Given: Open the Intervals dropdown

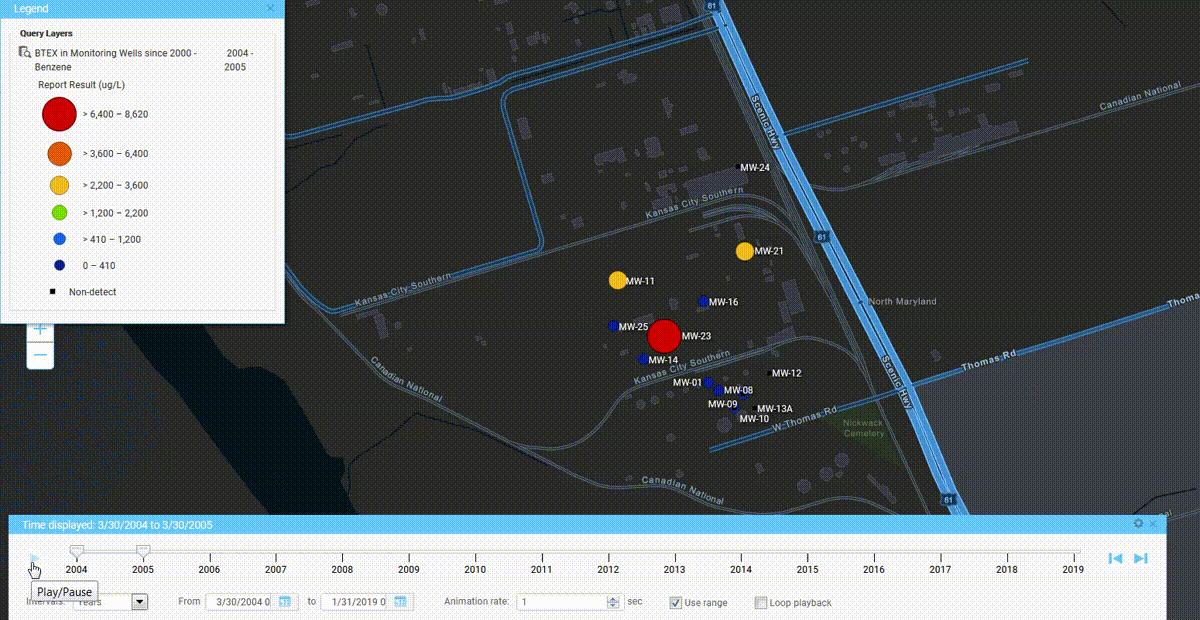Looking at the screenshot, I should point(140,602).
